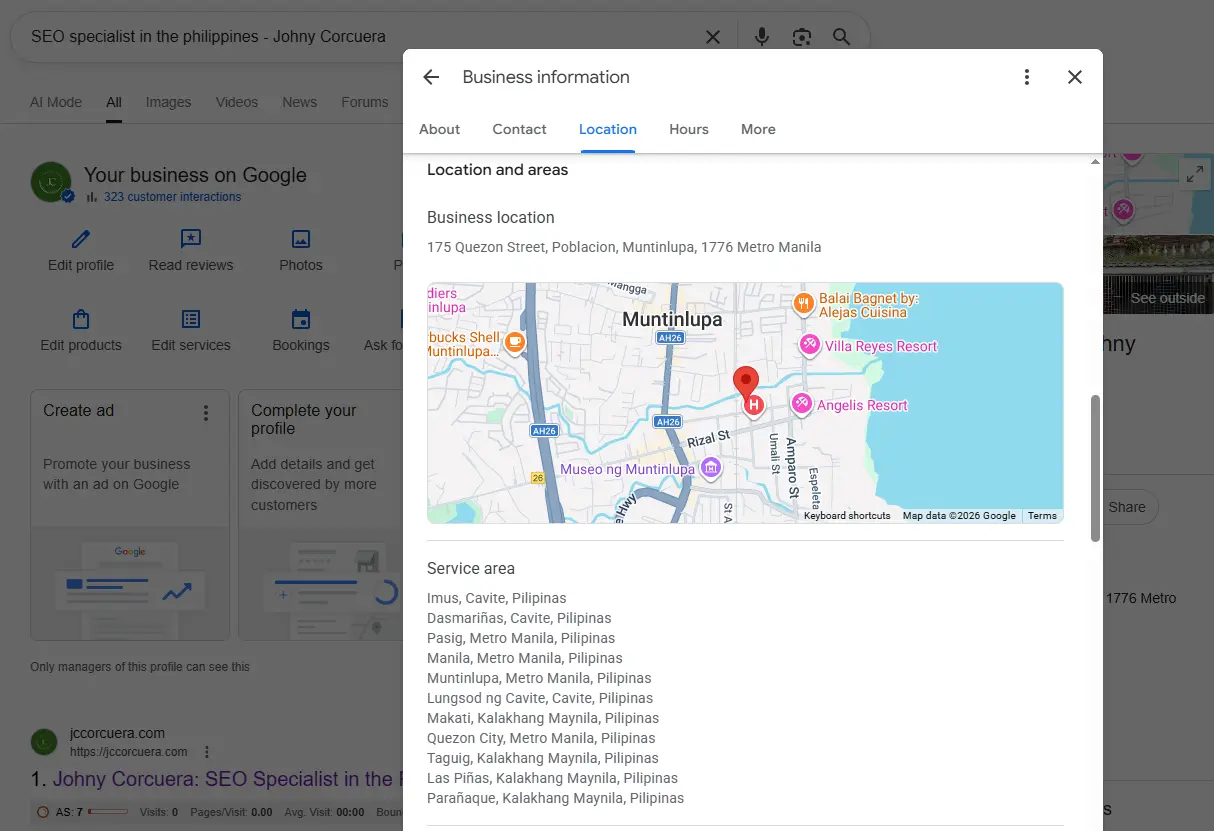The image size is (1214, 831).
Task: Click Villa Reyes Resort marker icon
Action: point(809,345)
